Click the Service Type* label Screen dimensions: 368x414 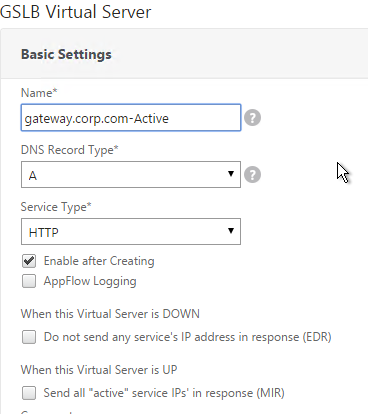tap(56, 207)
